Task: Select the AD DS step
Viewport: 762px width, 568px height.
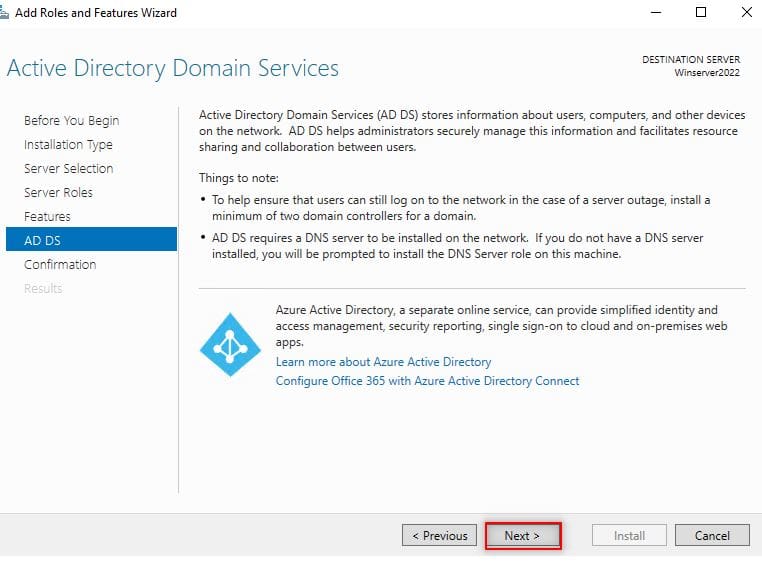Action: (x=91, y=240)
